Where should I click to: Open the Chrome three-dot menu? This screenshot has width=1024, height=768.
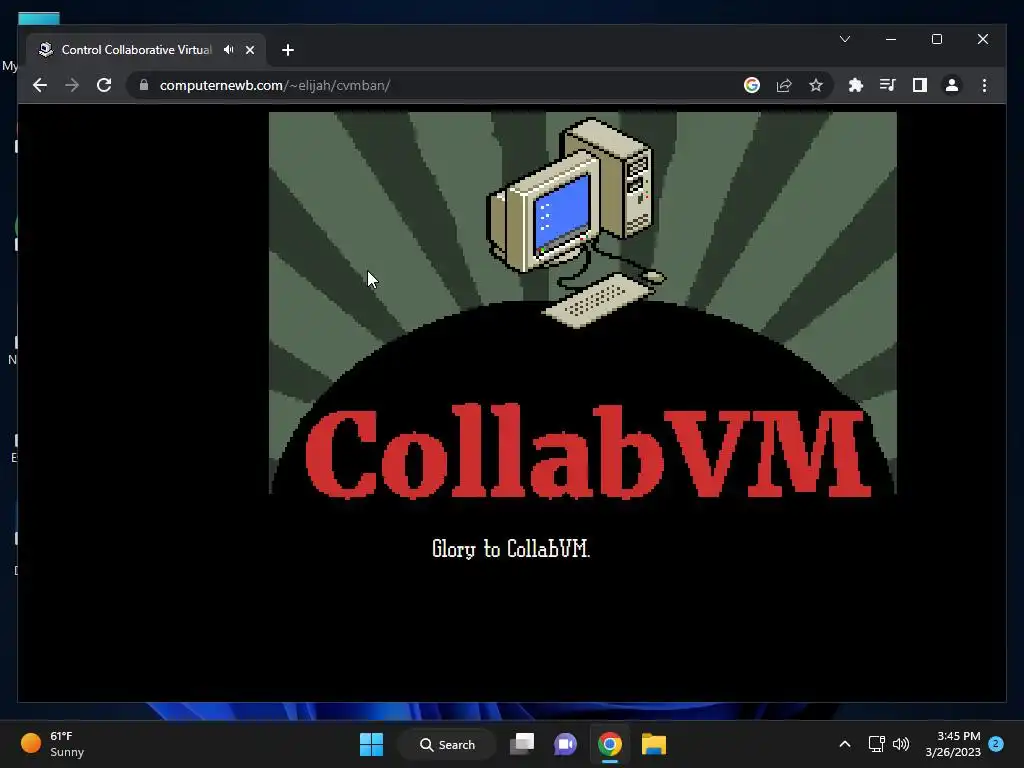tap(984, 85)
